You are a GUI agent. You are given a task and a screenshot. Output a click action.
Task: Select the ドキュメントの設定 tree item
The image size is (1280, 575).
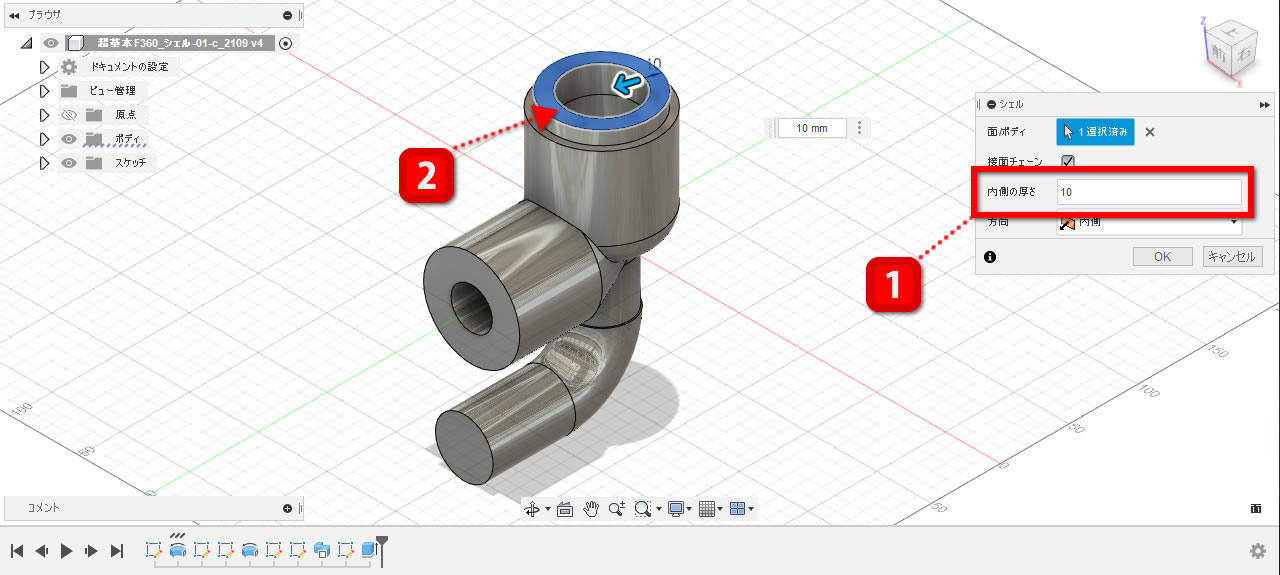(x=129, y=67)
